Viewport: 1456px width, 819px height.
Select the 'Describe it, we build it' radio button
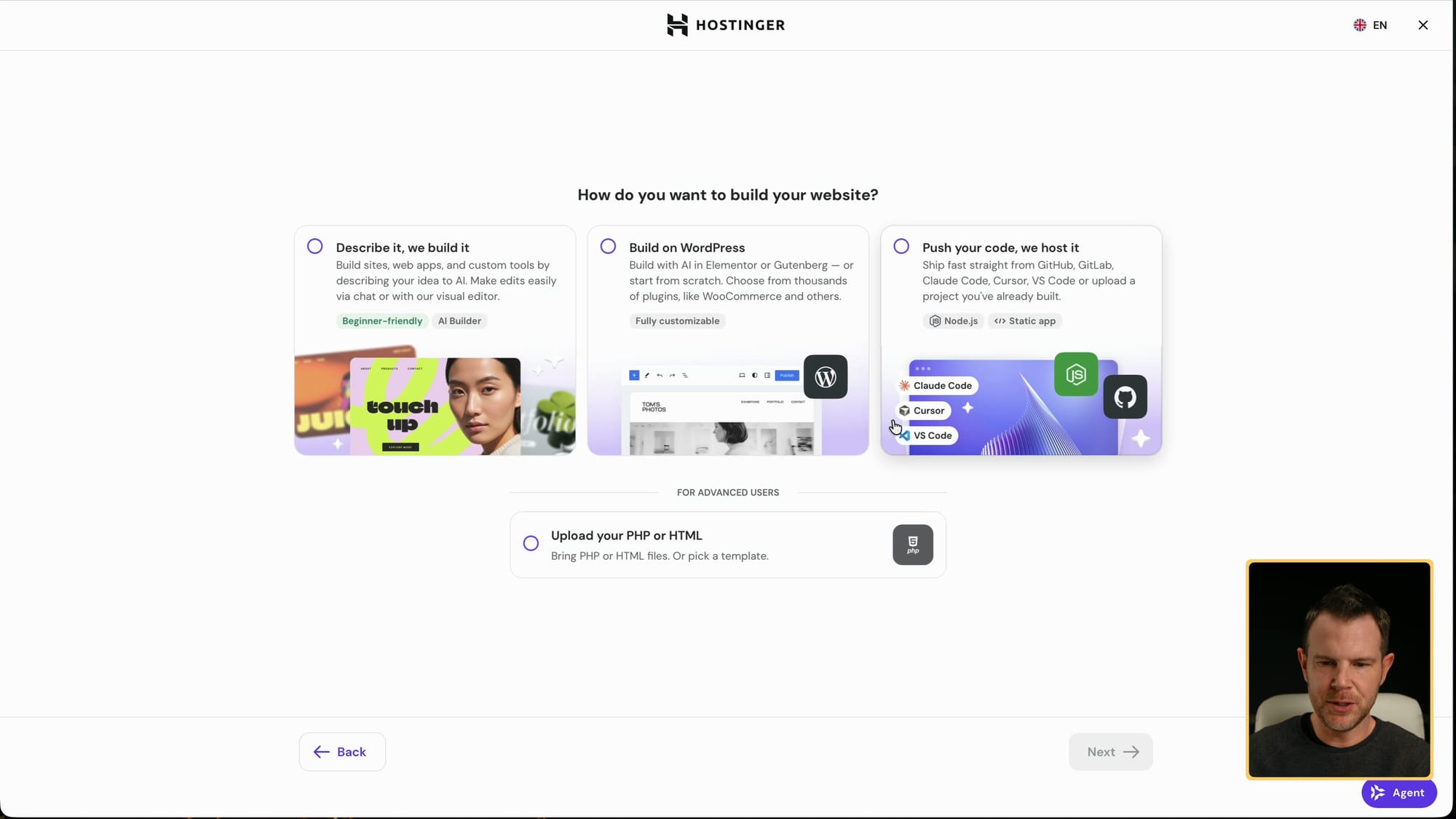click(314, 246)
